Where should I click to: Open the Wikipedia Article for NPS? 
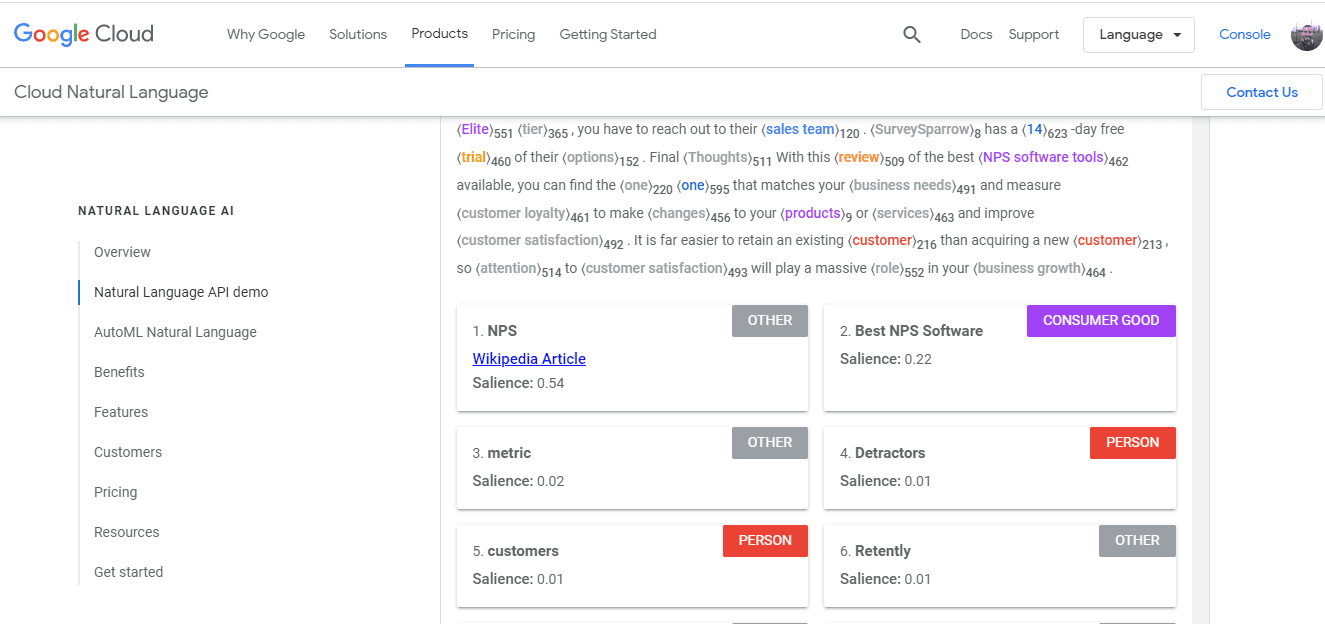click(529, 358)
